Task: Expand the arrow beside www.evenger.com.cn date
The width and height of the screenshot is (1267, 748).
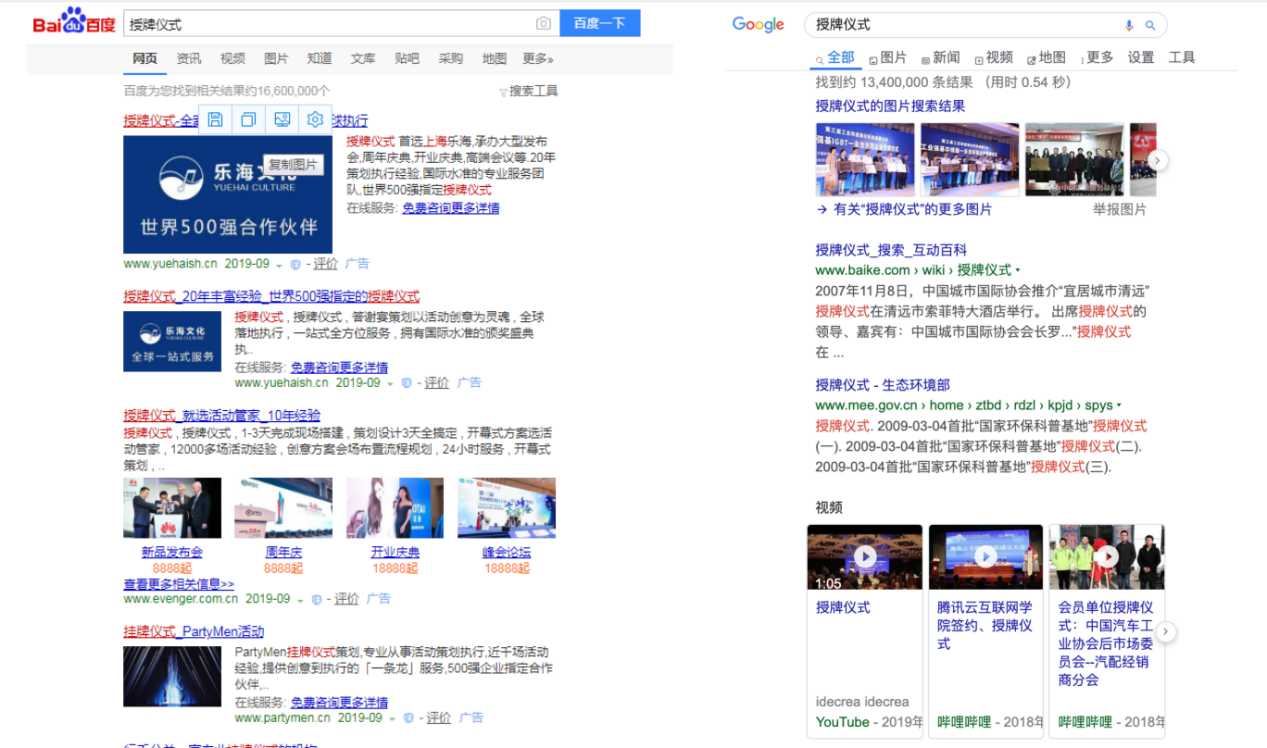Action: click(x=299, y=600)
